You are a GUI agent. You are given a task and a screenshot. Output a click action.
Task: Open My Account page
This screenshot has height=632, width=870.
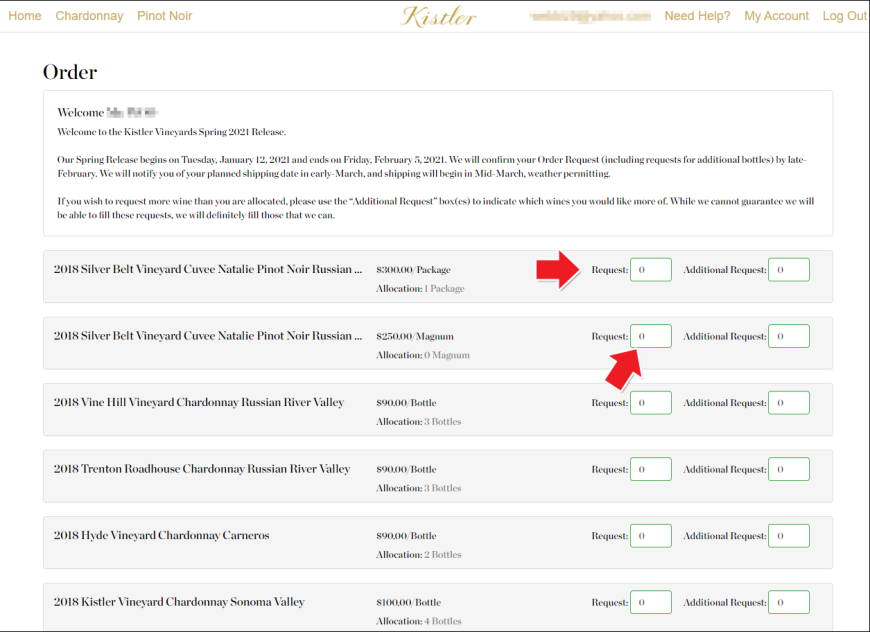pyautogui.click(x=776, y=16)
